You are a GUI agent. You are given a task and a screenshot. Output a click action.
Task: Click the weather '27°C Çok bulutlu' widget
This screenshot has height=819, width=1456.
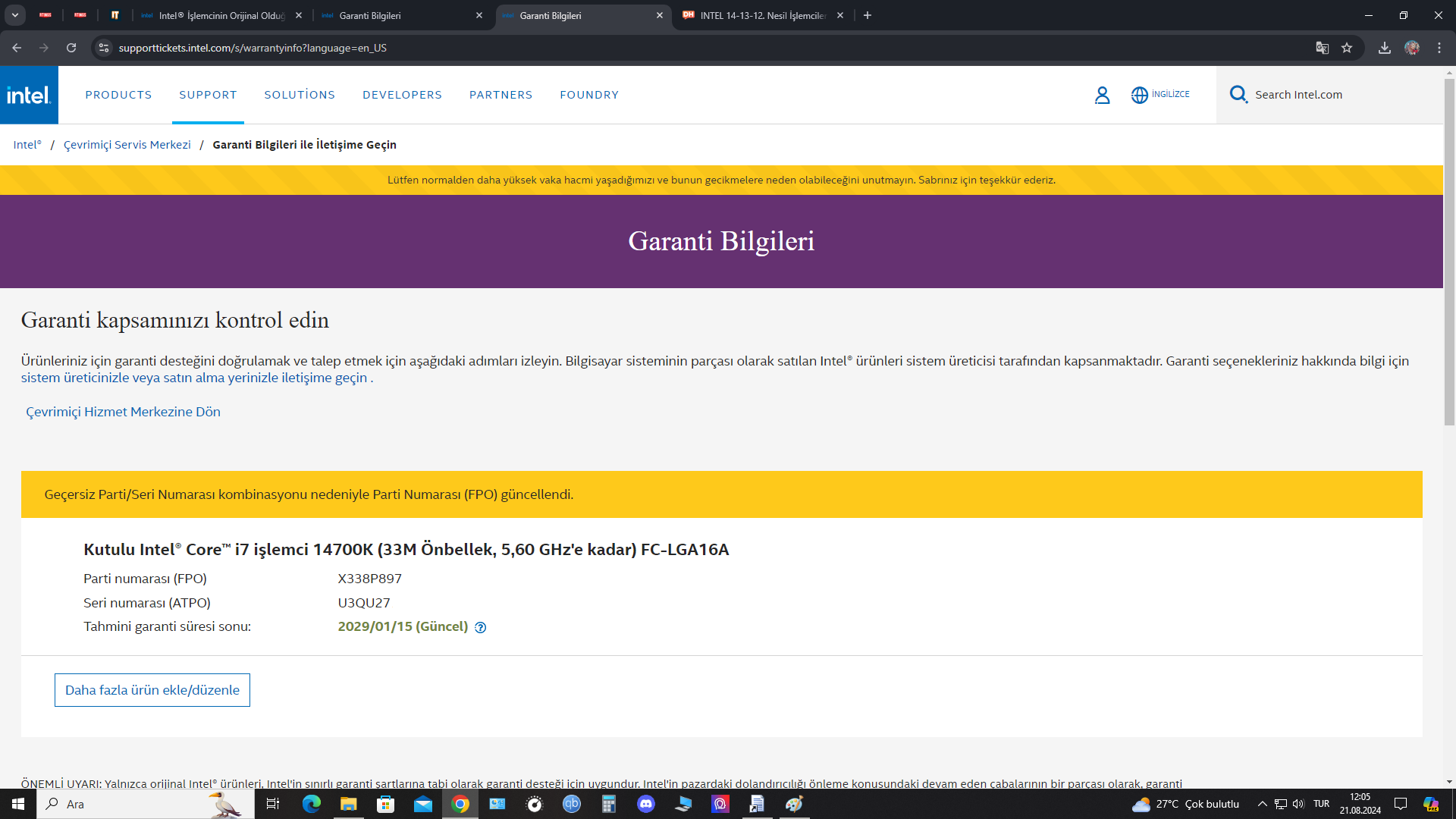1186,804
